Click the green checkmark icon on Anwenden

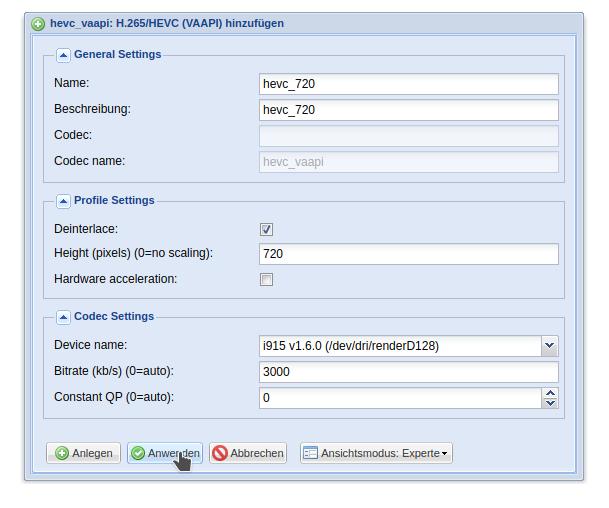[x=137, y=453]
